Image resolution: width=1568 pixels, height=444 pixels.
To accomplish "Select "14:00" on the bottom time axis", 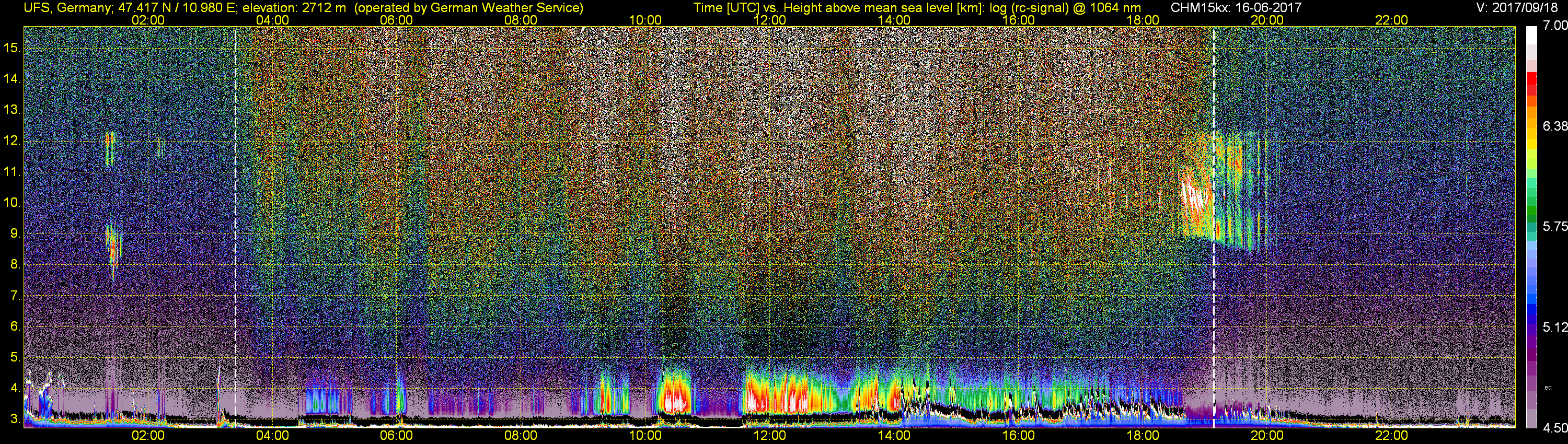I will point(894,436).
